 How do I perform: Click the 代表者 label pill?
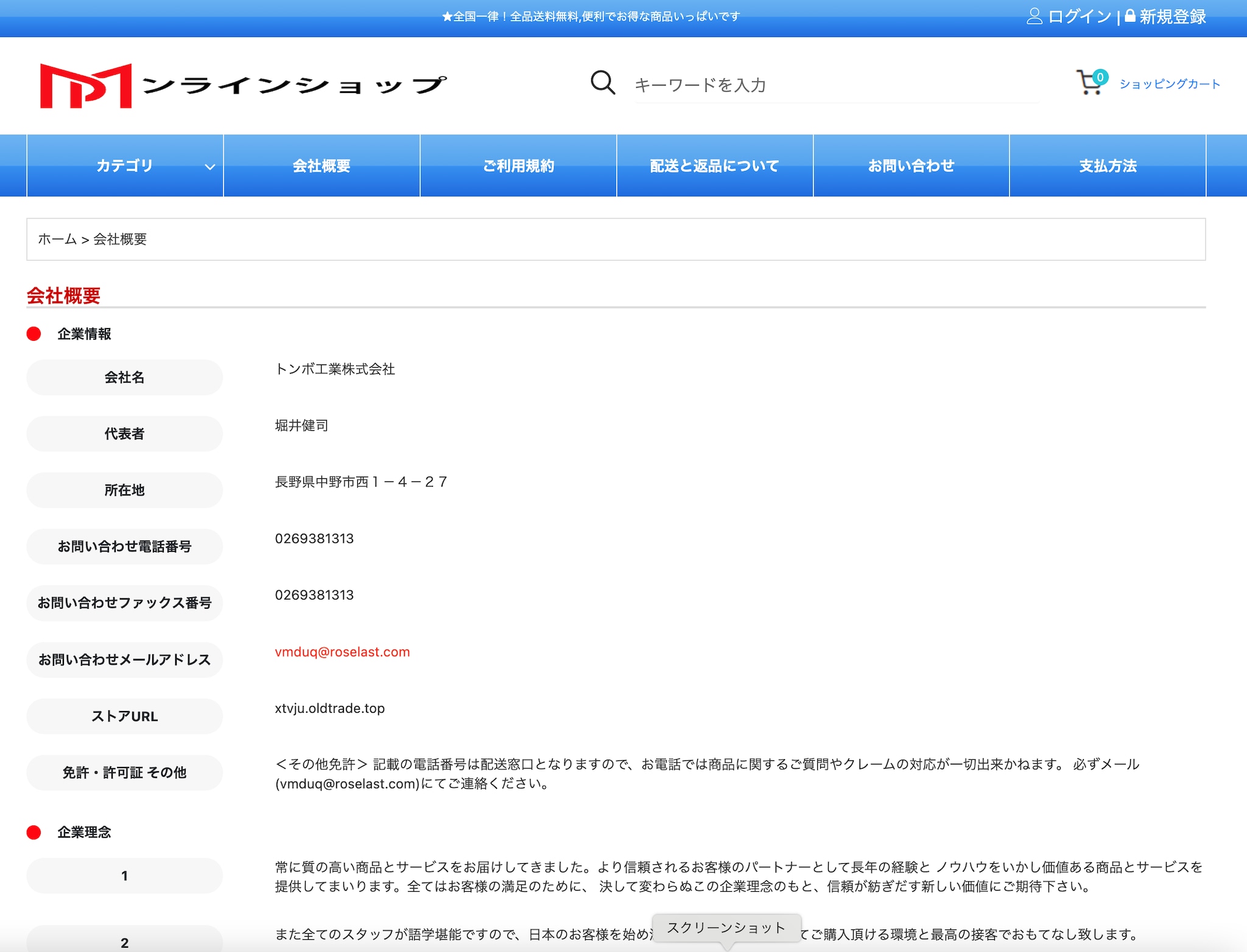pos(125,433)
